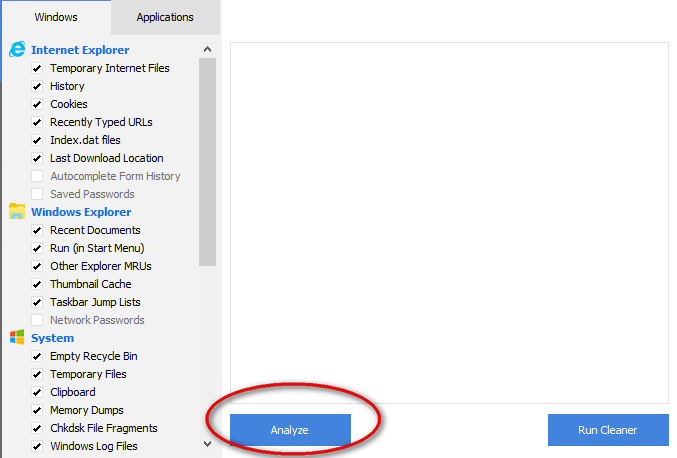Uncheck Index.dat files checkbox
The width and height of the screenshot is (677, 458).
[x=37, y=140]
